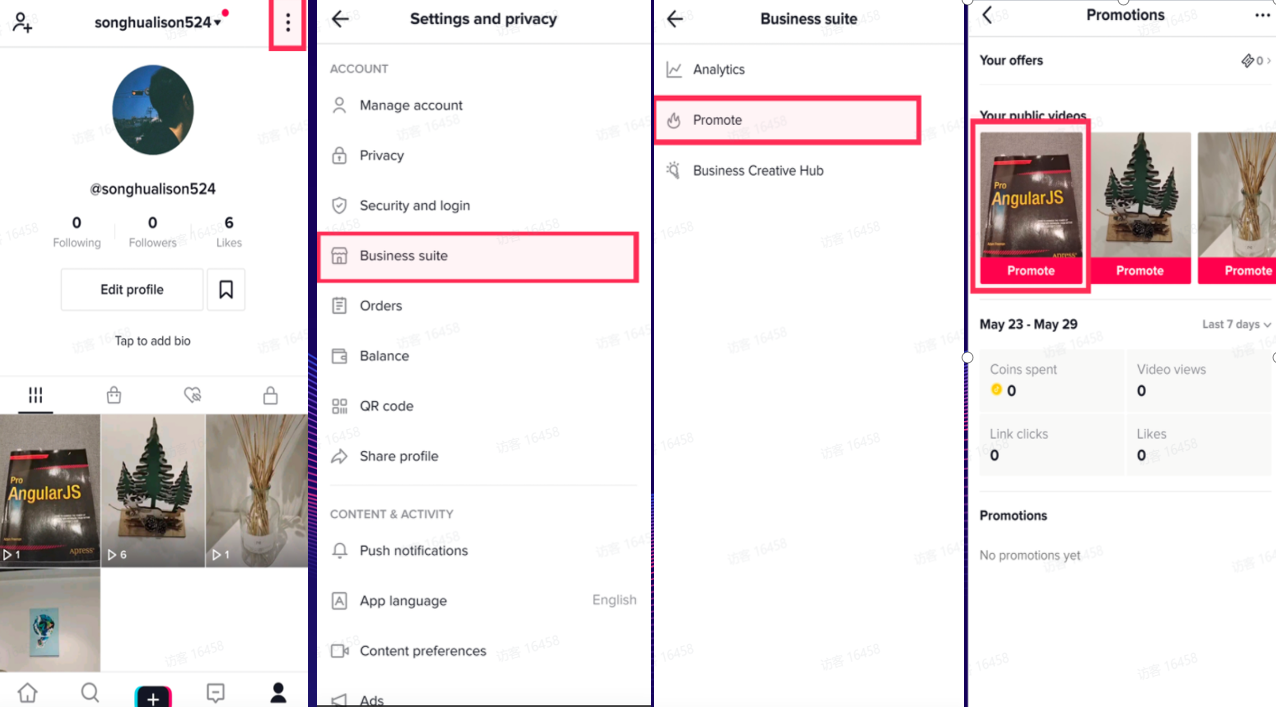Open the pine trees video thumbnail in the grid
This screenshot has height=707, width=1276.
pyautogui.click(x=153, y=491)
